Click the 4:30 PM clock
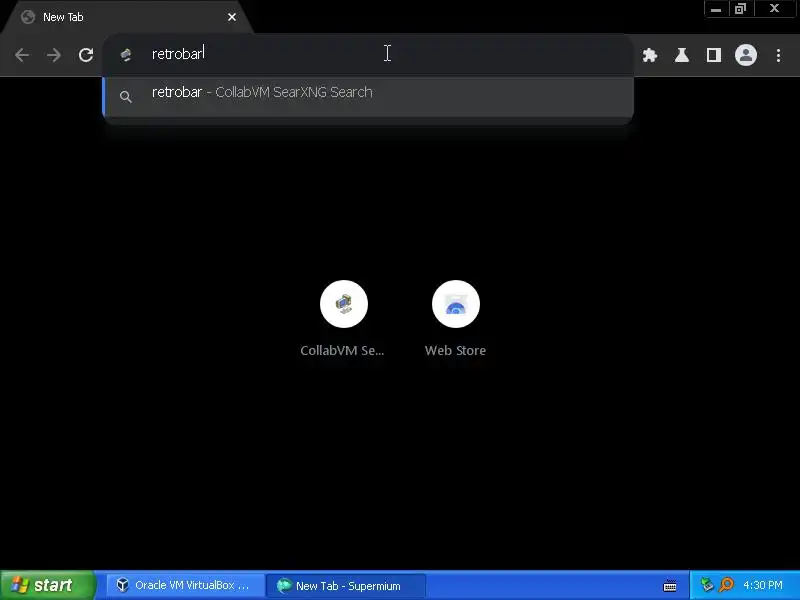Screen dimensions: 800x600 click(763, 585)
